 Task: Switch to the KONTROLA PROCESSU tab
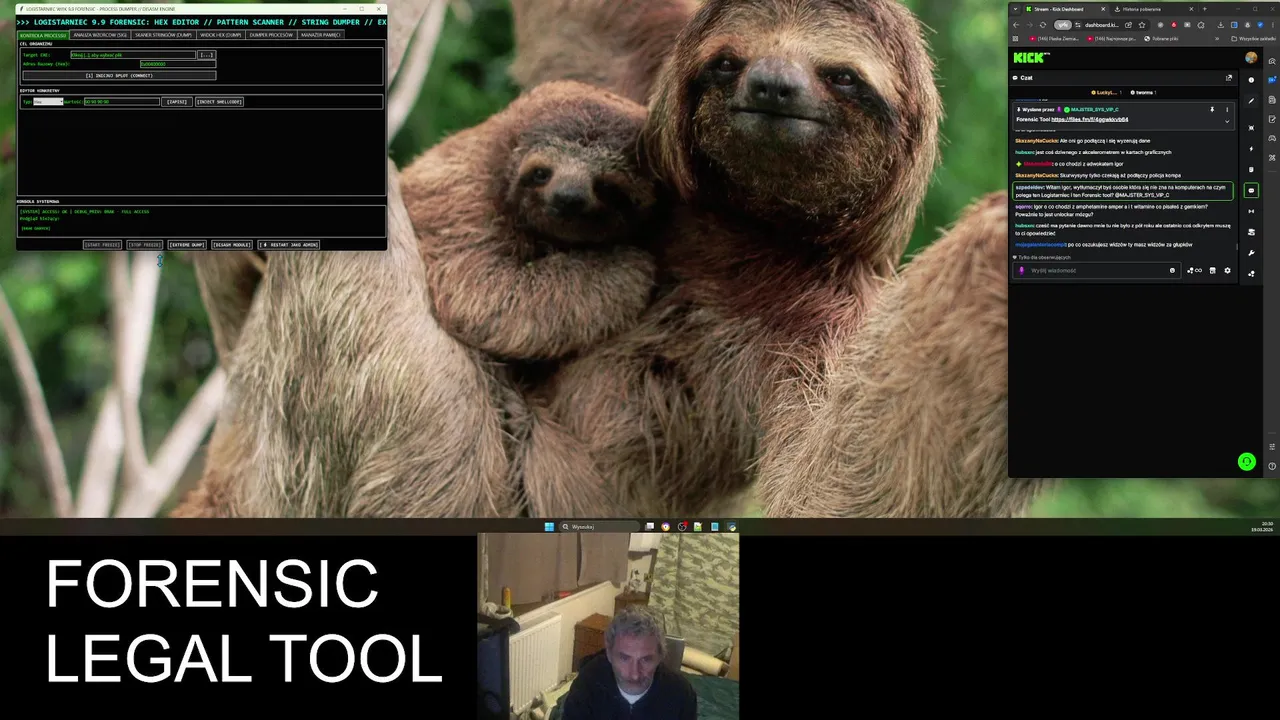point(43,35)
